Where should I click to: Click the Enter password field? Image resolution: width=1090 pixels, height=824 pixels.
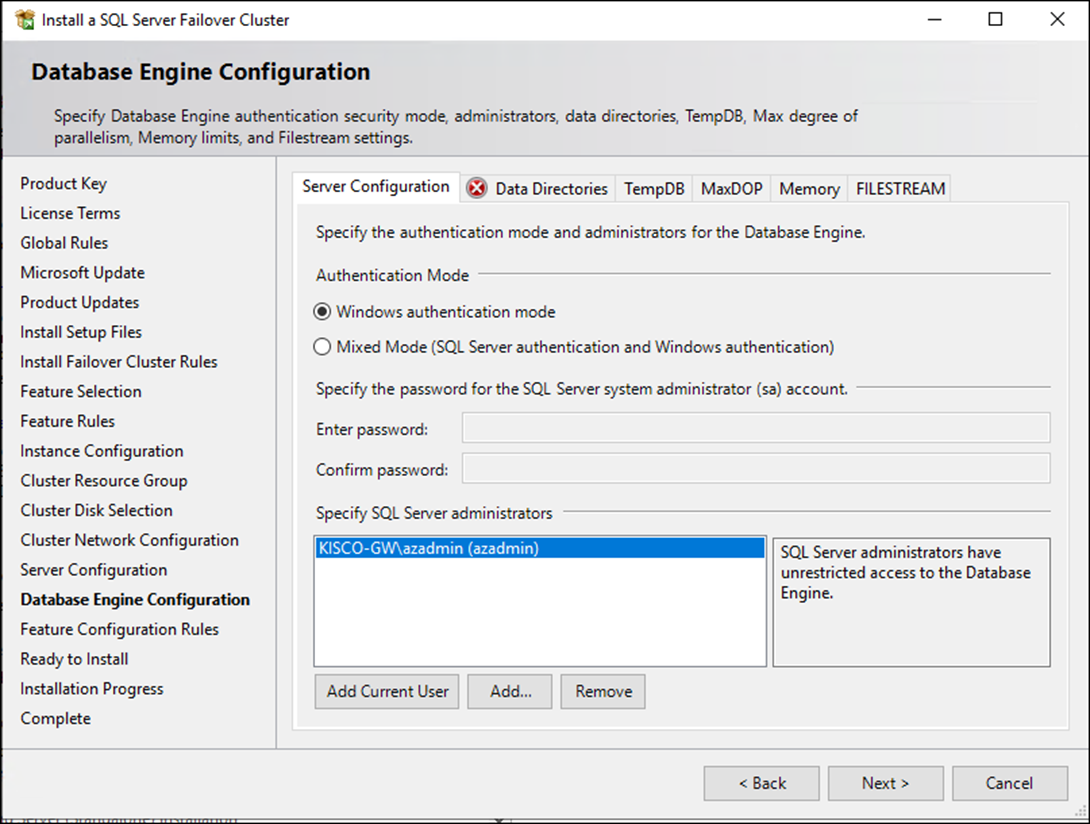(756, 428)
